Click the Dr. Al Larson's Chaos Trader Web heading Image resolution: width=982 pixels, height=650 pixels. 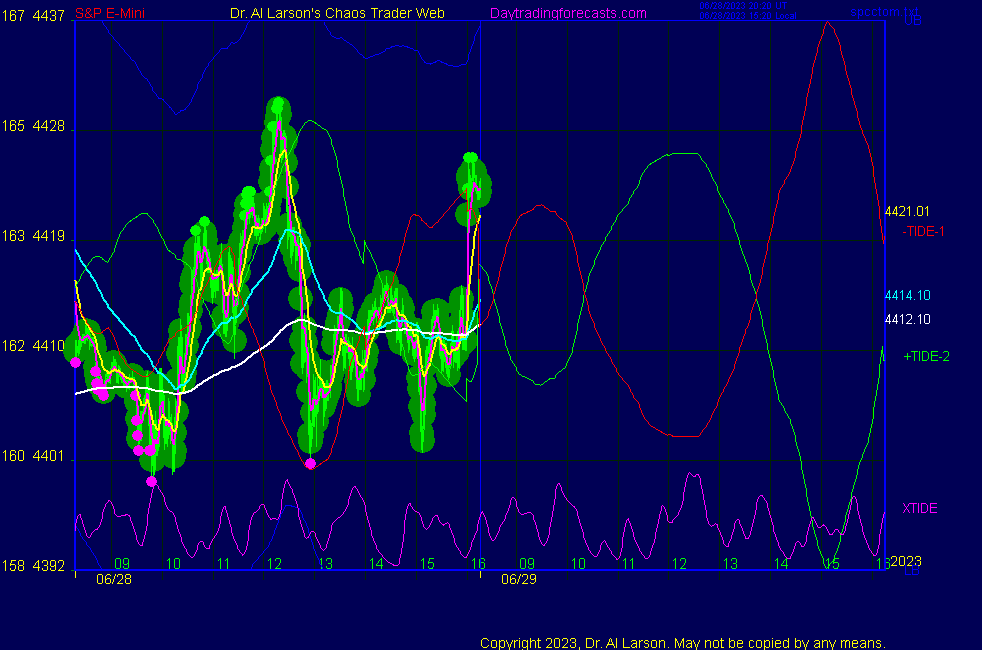[x=337, y=13]
